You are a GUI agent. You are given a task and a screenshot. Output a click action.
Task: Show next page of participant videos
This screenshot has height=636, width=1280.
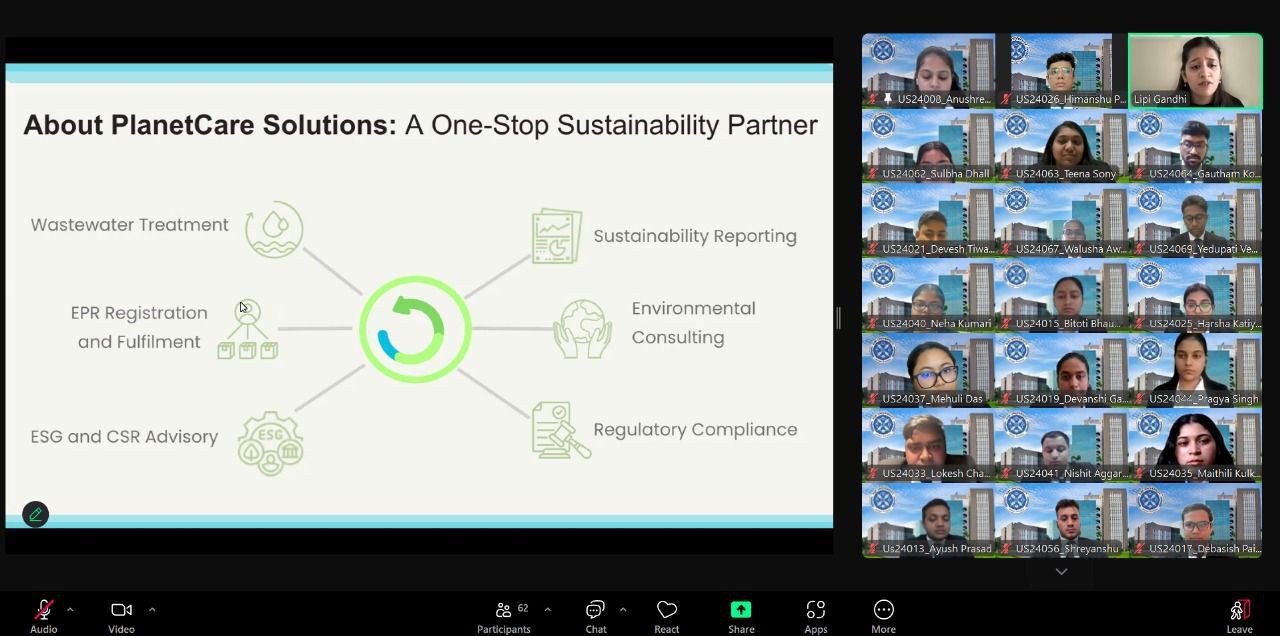click(x=1061, y=571)
